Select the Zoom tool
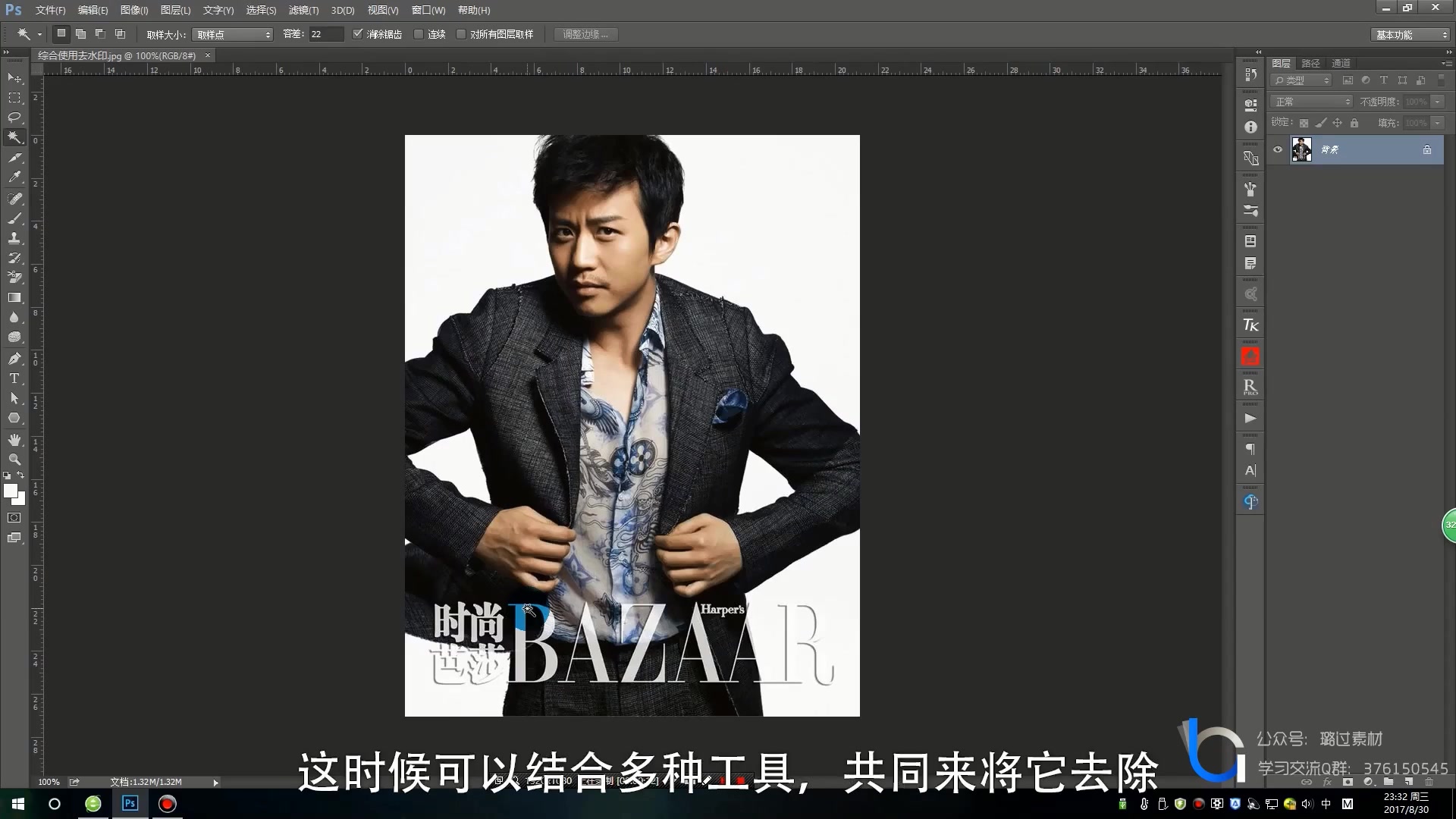Viewport: 1456px width, 819px height. coord(14,460)
